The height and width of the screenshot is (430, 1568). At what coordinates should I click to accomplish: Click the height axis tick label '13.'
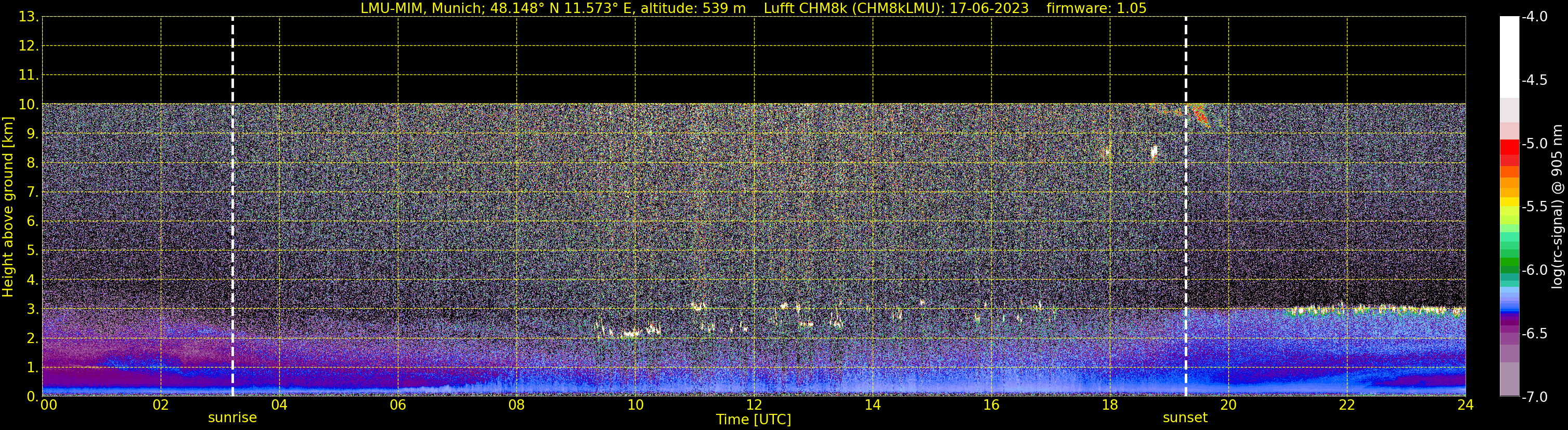pyautogui.click(x=29, y=17)
